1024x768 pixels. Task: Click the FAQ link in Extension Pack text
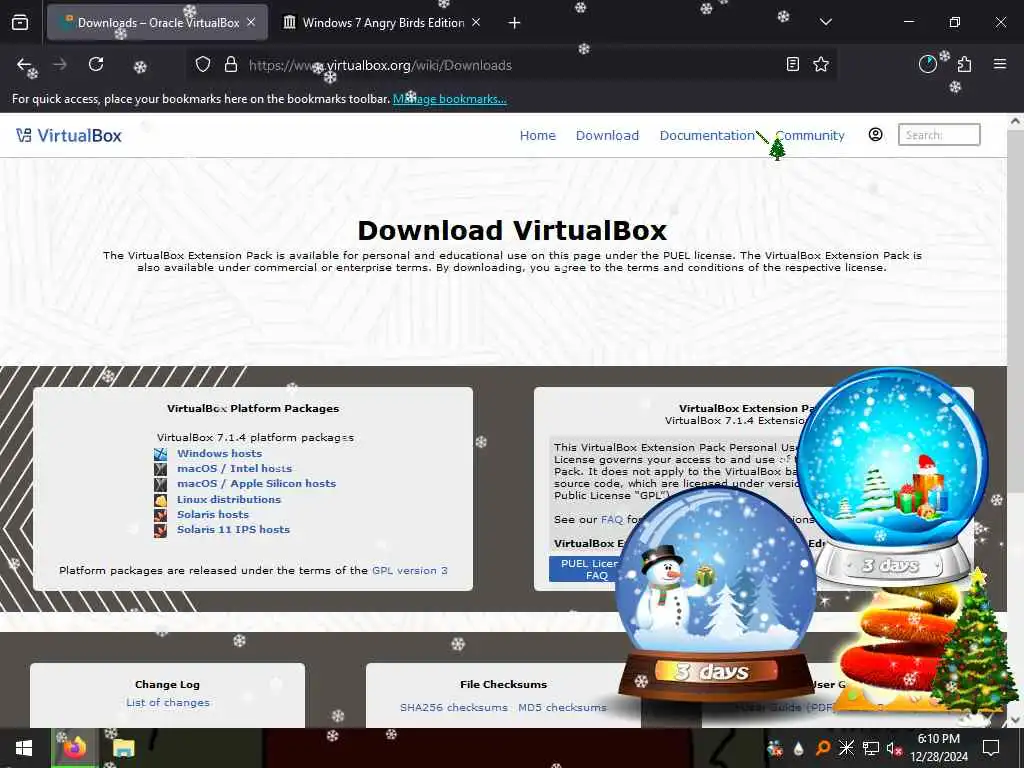(612, 520)
